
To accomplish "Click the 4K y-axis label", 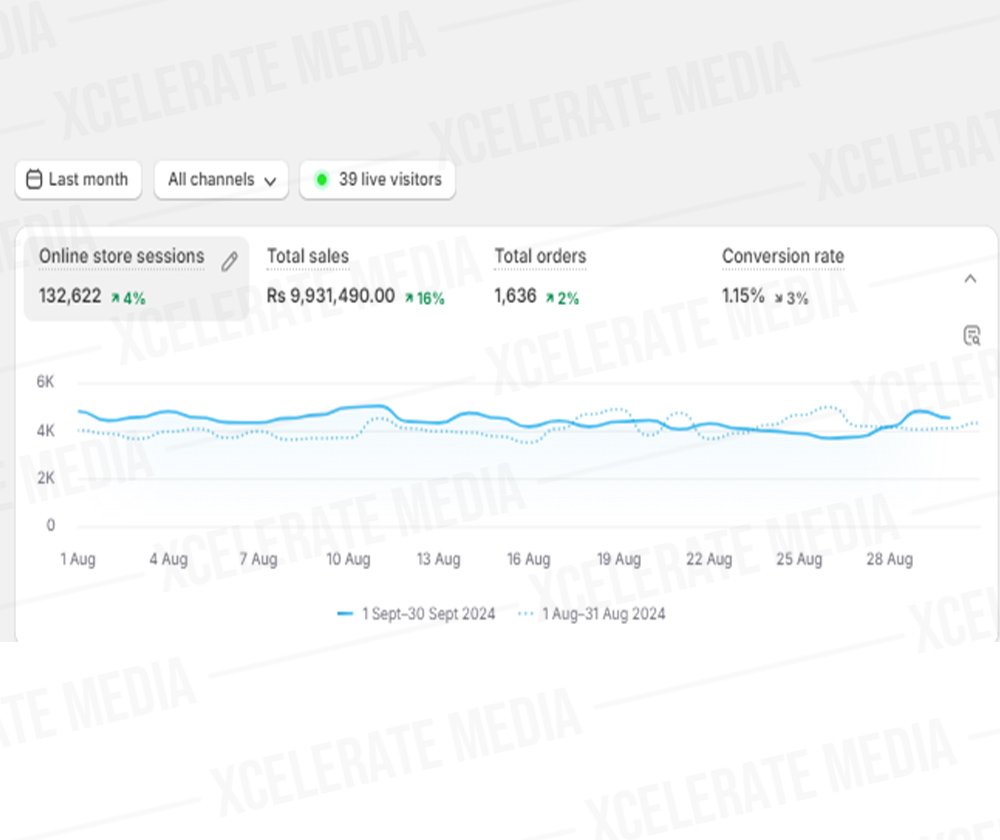I will [45, 431].
